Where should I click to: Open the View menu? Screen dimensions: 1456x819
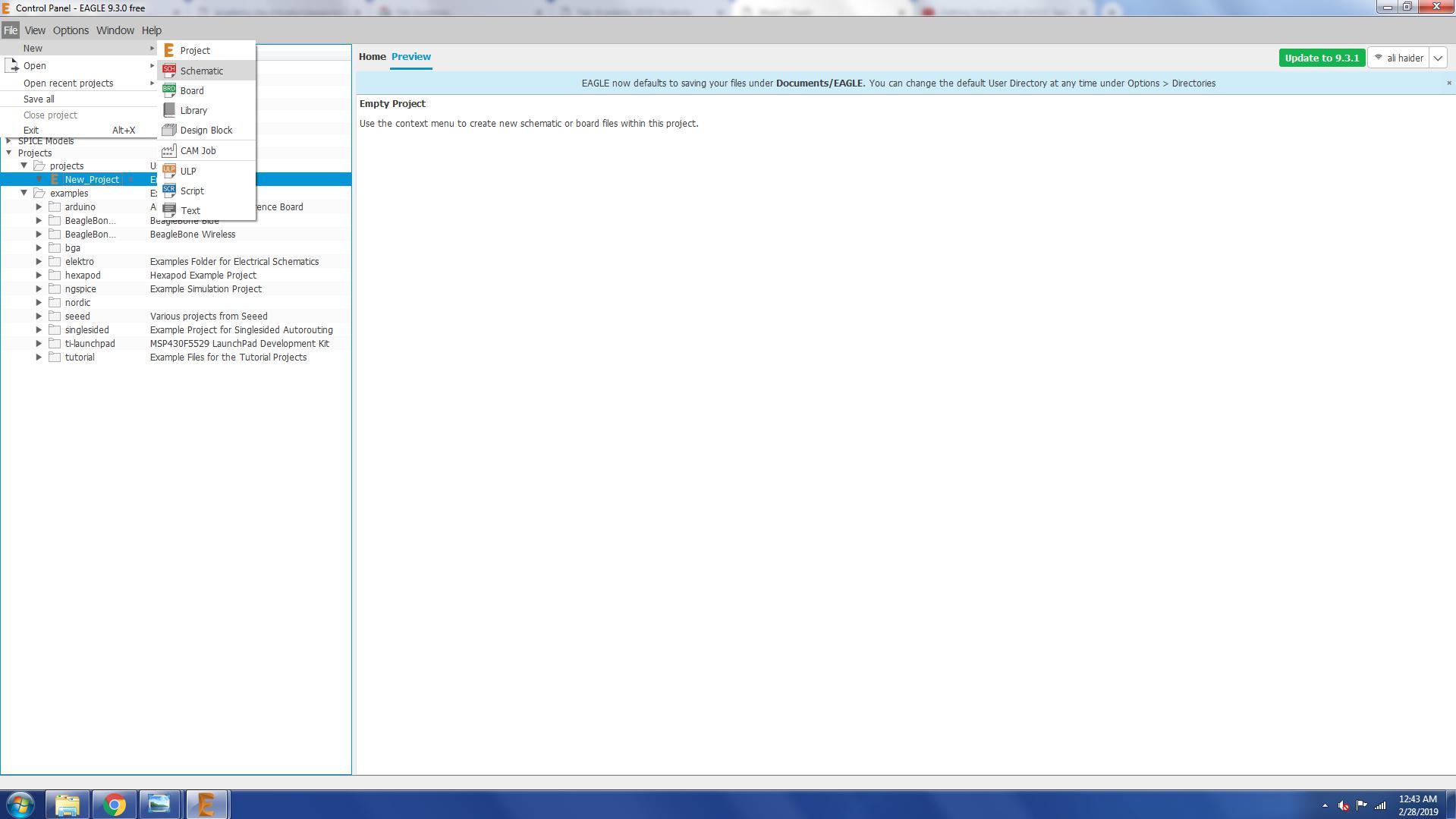click(35, 30)
